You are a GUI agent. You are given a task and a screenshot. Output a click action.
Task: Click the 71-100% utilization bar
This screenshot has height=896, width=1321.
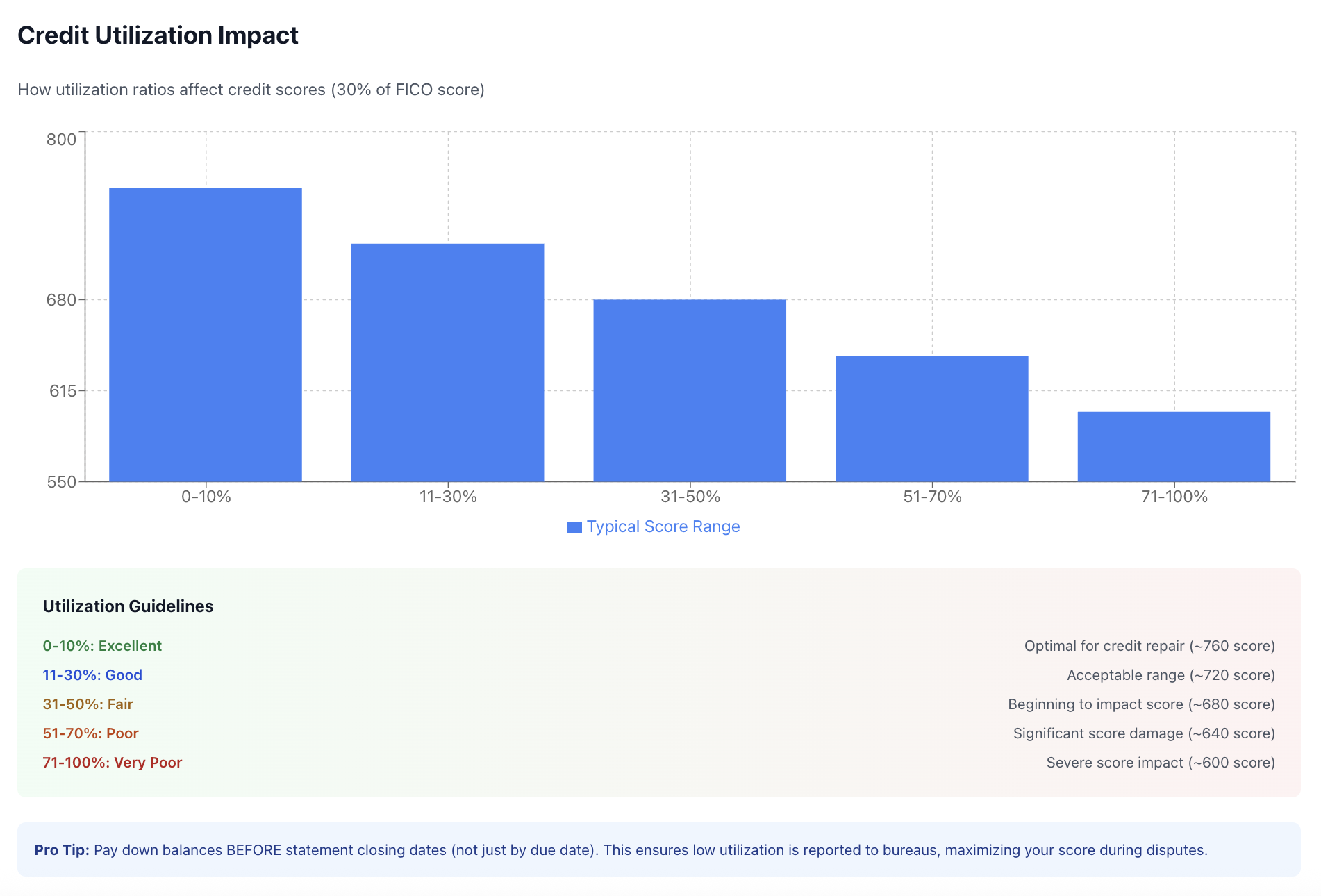pyautogui.click(x=1174, y=447)
